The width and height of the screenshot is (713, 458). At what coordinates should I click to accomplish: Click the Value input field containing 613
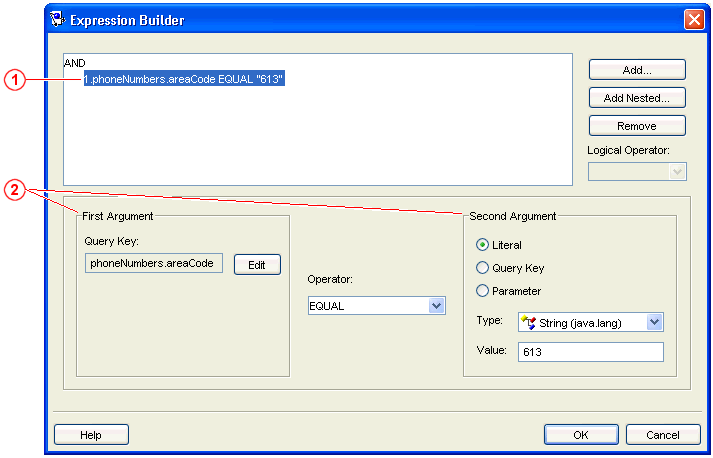click(590, 352)
